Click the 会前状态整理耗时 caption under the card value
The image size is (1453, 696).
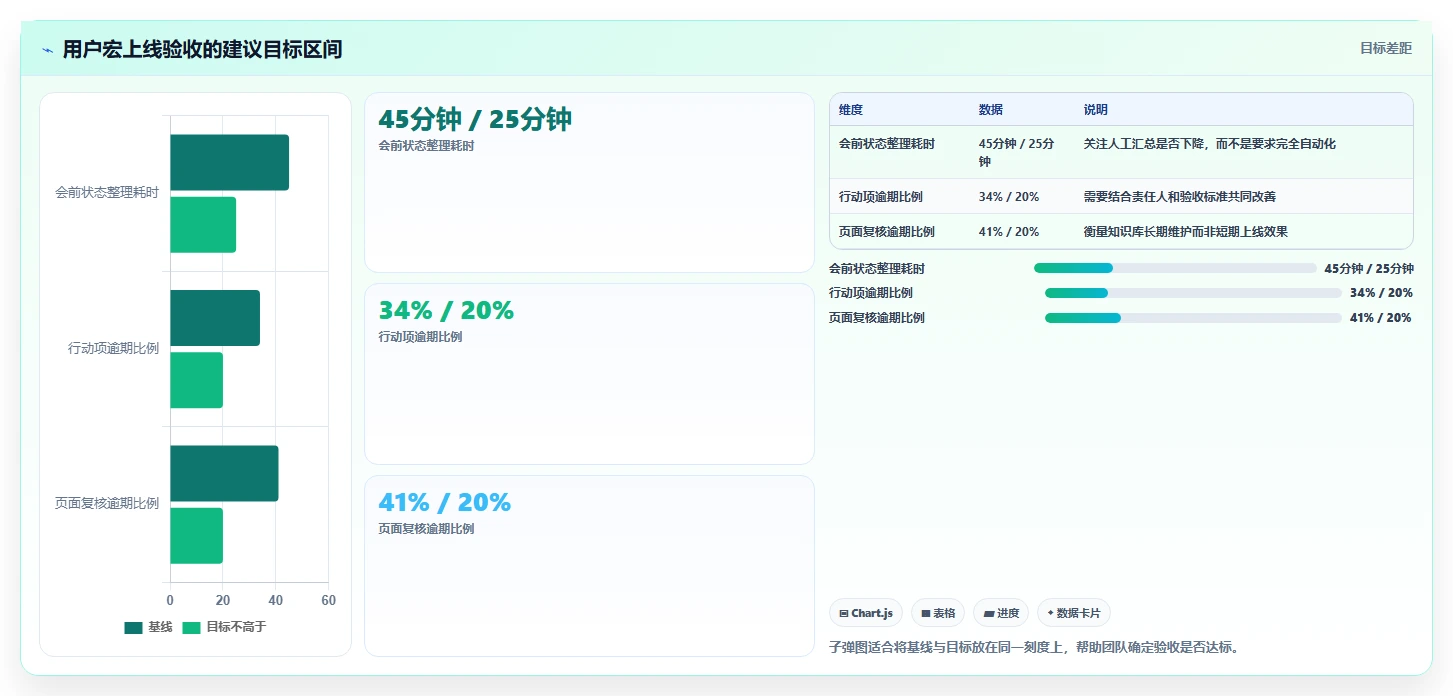click(426, 146)
